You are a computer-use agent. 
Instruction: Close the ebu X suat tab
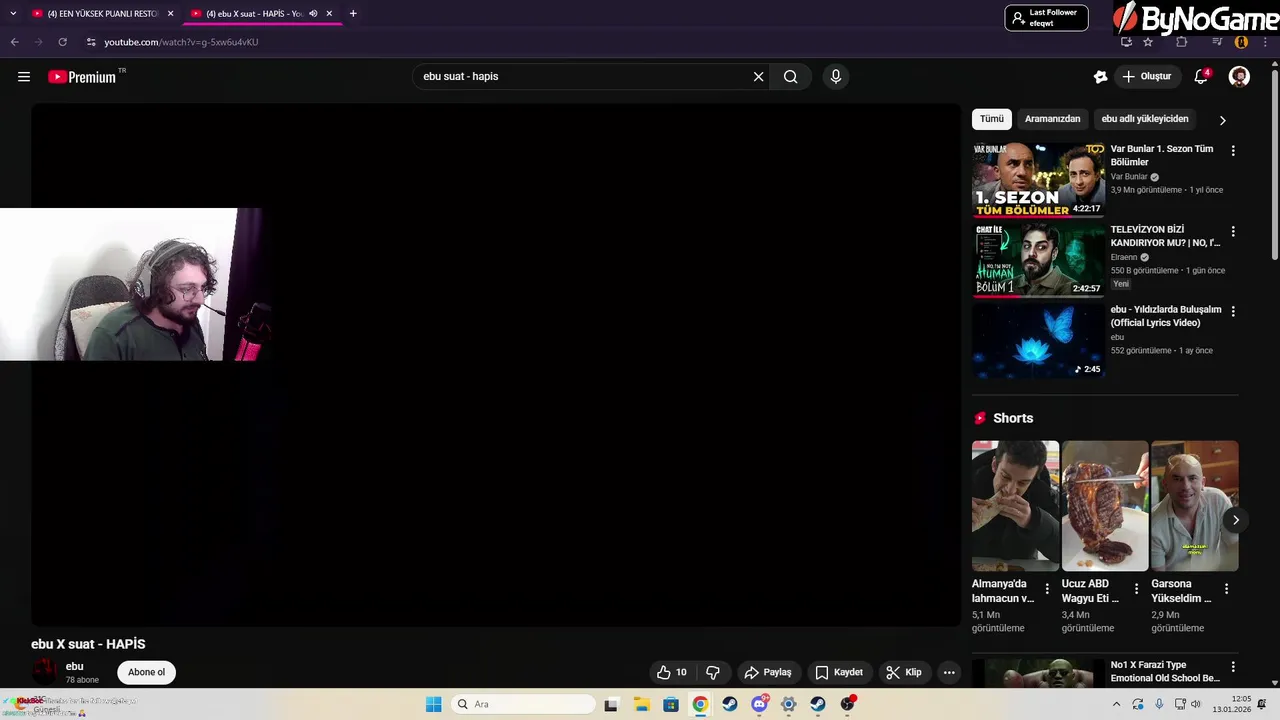(x=329, y=14)
